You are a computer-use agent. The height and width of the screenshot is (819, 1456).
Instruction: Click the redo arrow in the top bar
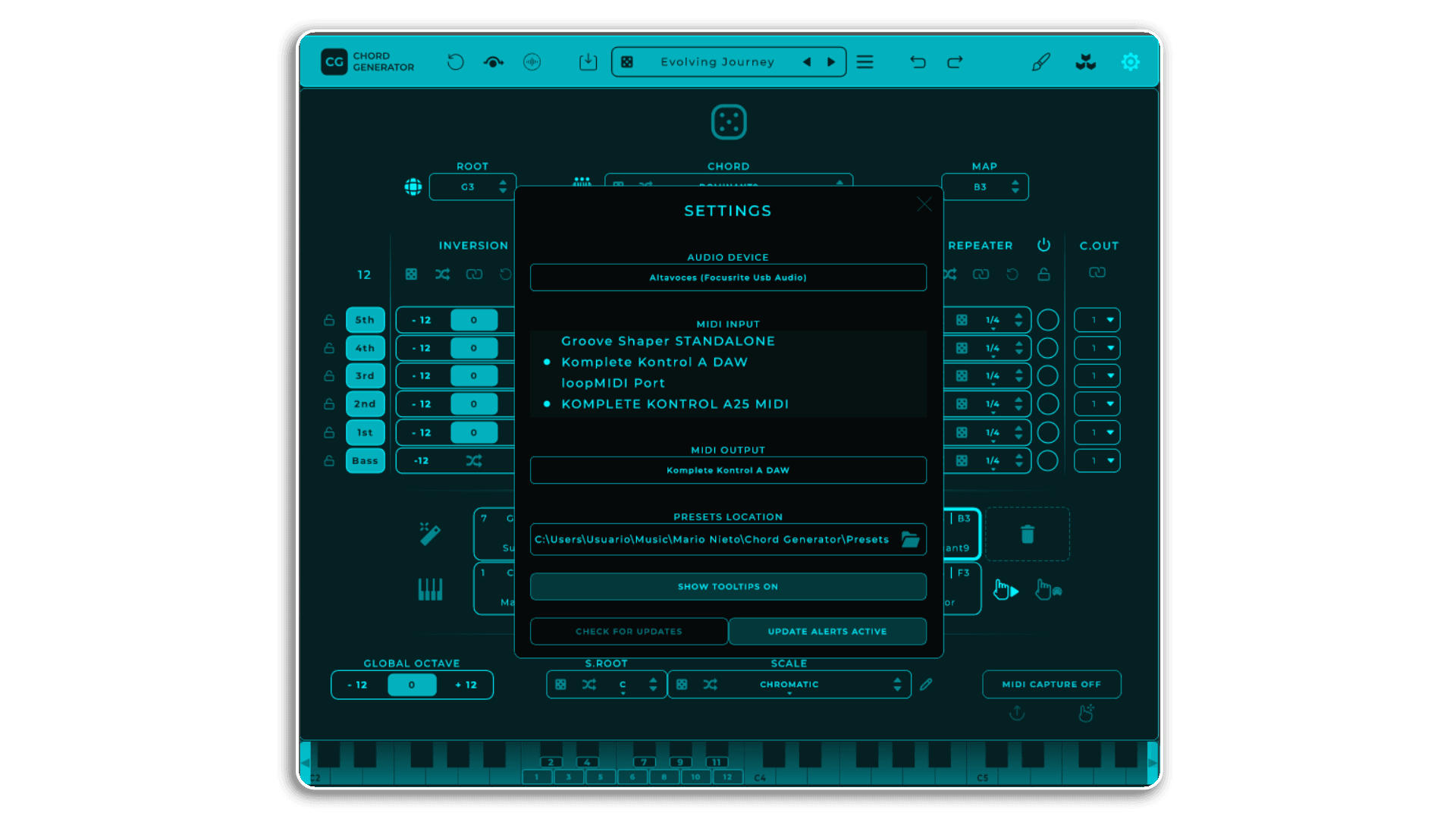click(954, 61)
